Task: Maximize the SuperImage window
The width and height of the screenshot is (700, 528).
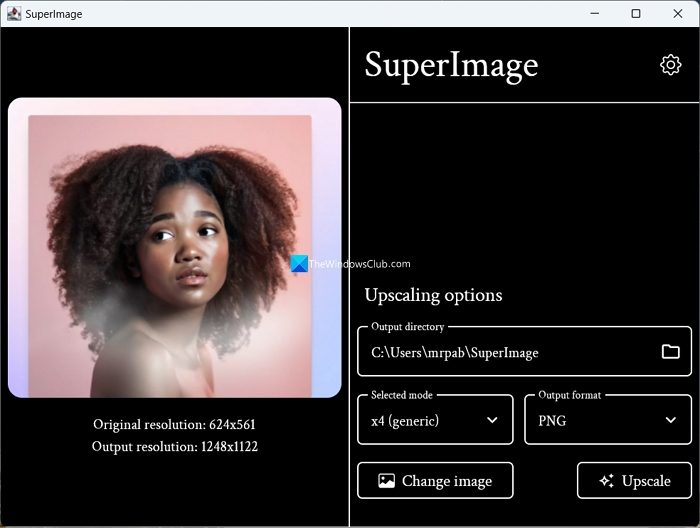Action: click(x=636, y=13)
